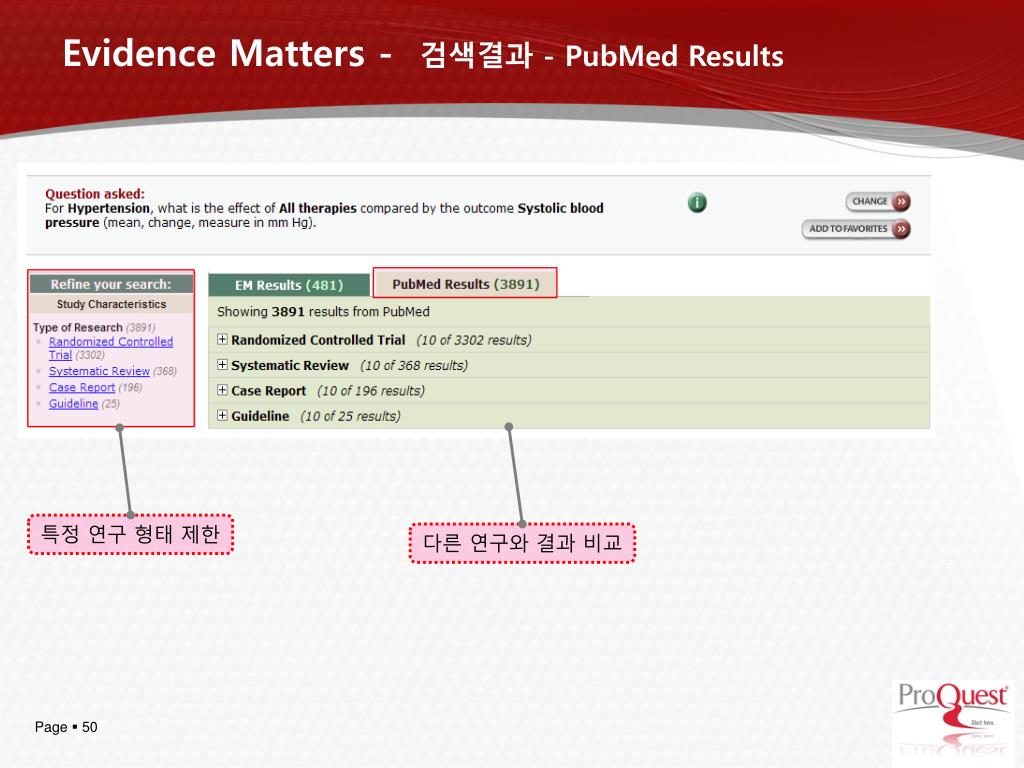Click the green info icon
Screen dimensions: 1024x768
click(x=697, y=203)
